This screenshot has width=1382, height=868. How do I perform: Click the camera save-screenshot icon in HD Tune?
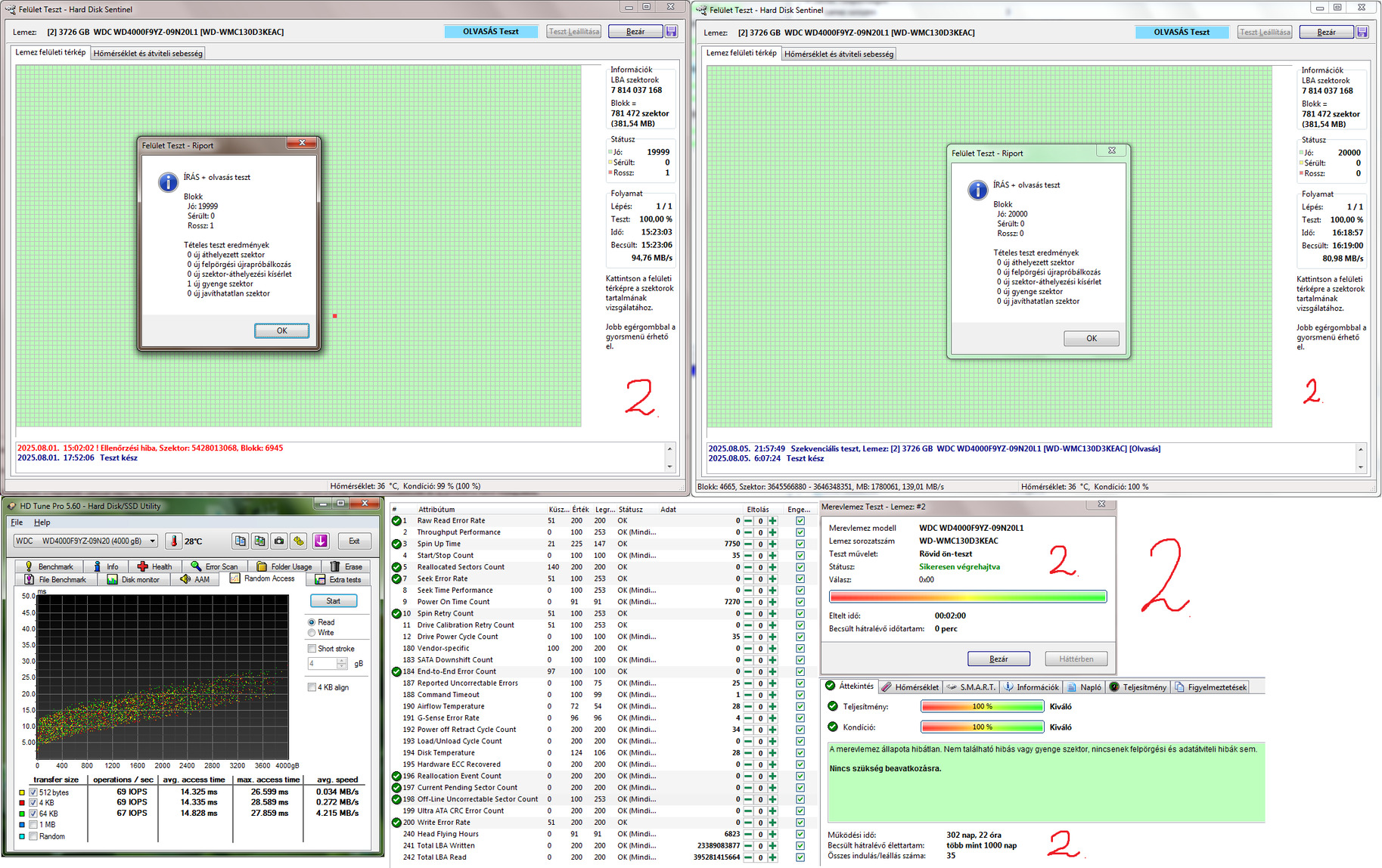[x=280, y=541]
